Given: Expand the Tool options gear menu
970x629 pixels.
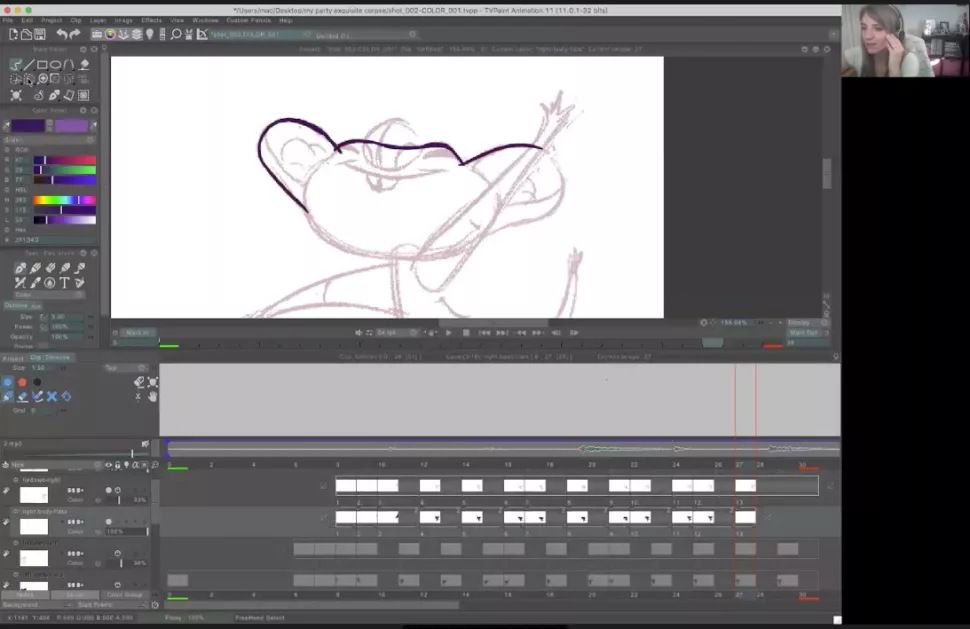Looking at the screenshot, I should point(84,253).
